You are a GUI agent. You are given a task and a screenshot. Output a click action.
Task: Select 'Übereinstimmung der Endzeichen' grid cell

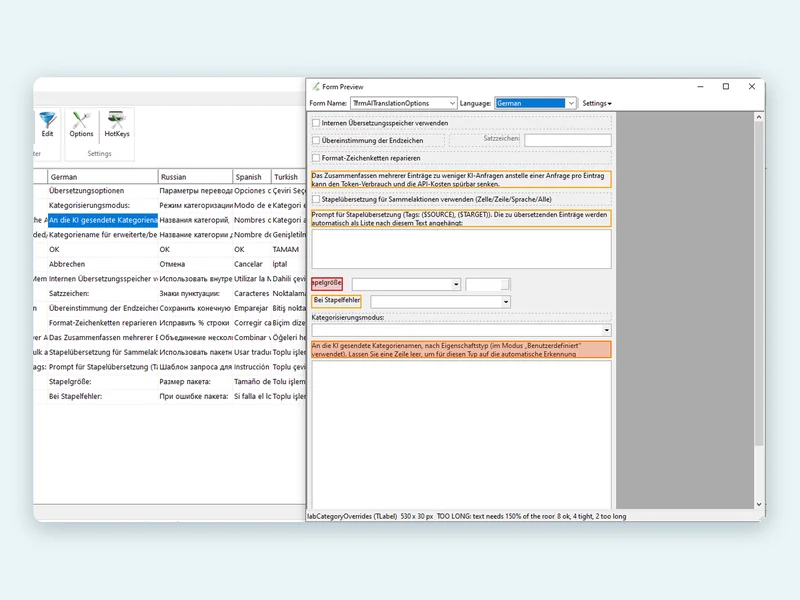pos(103,308)
